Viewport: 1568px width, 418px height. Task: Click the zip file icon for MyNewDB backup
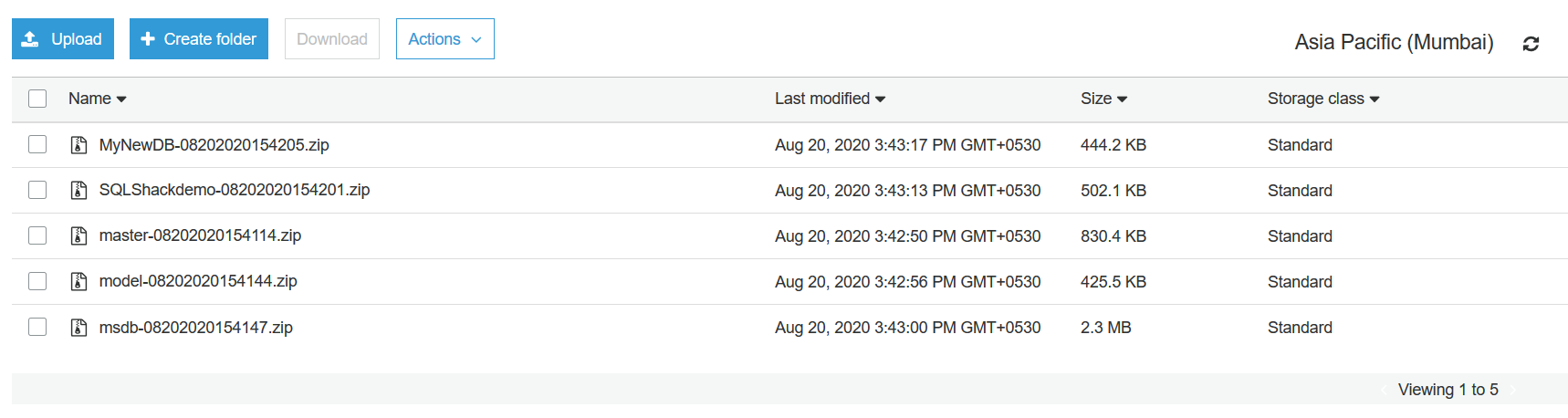(79, 145)
